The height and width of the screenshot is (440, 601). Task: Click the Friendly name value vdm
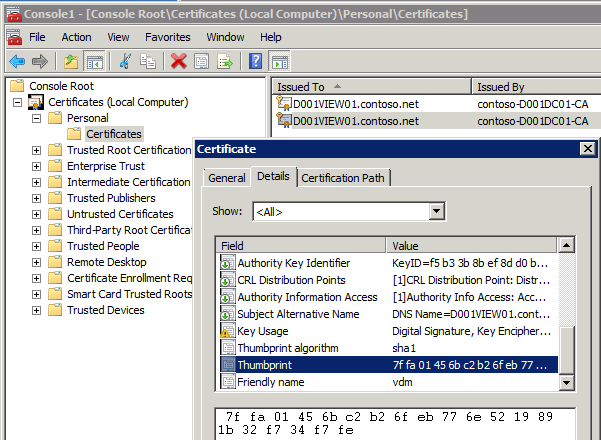coord(402,382)
